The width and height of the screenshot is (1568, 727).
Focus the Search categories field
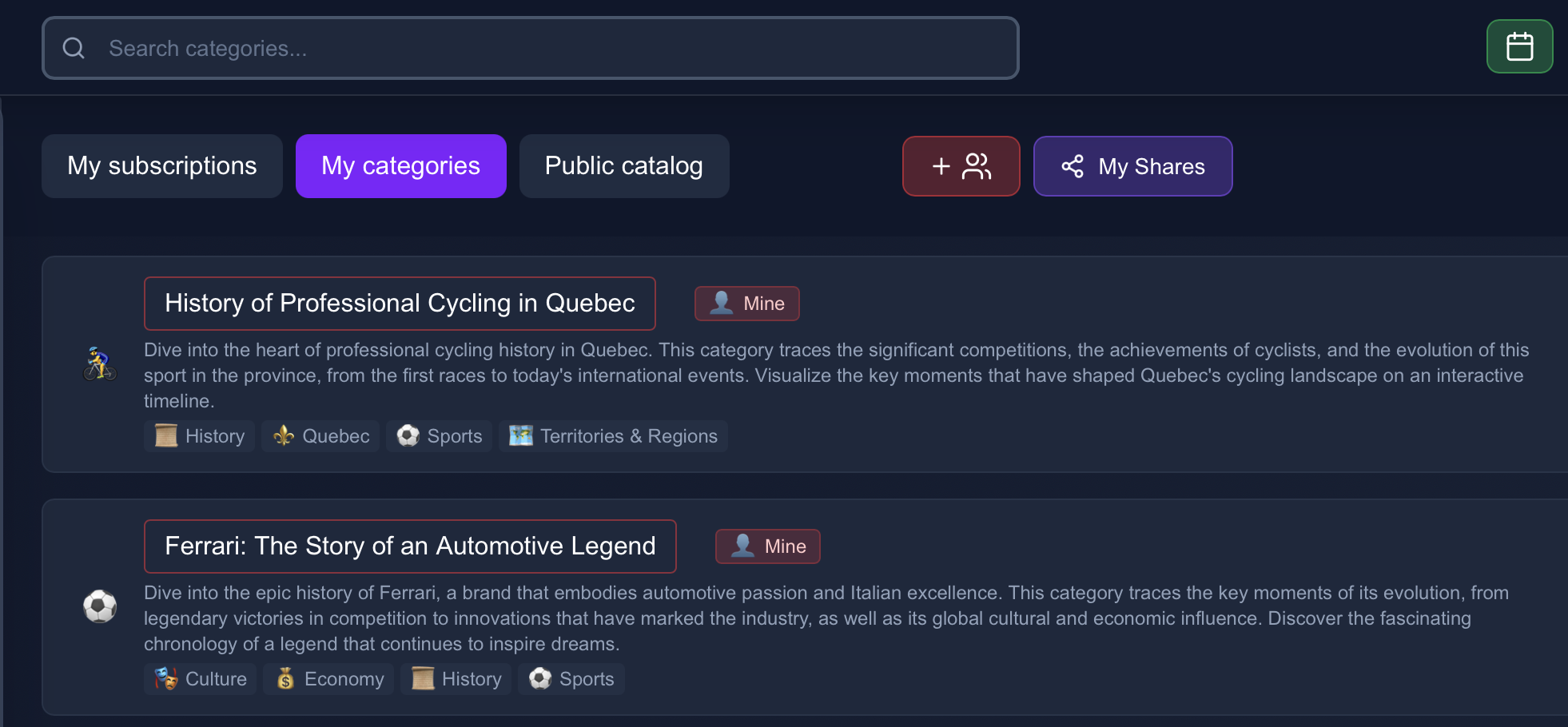click(x=531, y=48)
